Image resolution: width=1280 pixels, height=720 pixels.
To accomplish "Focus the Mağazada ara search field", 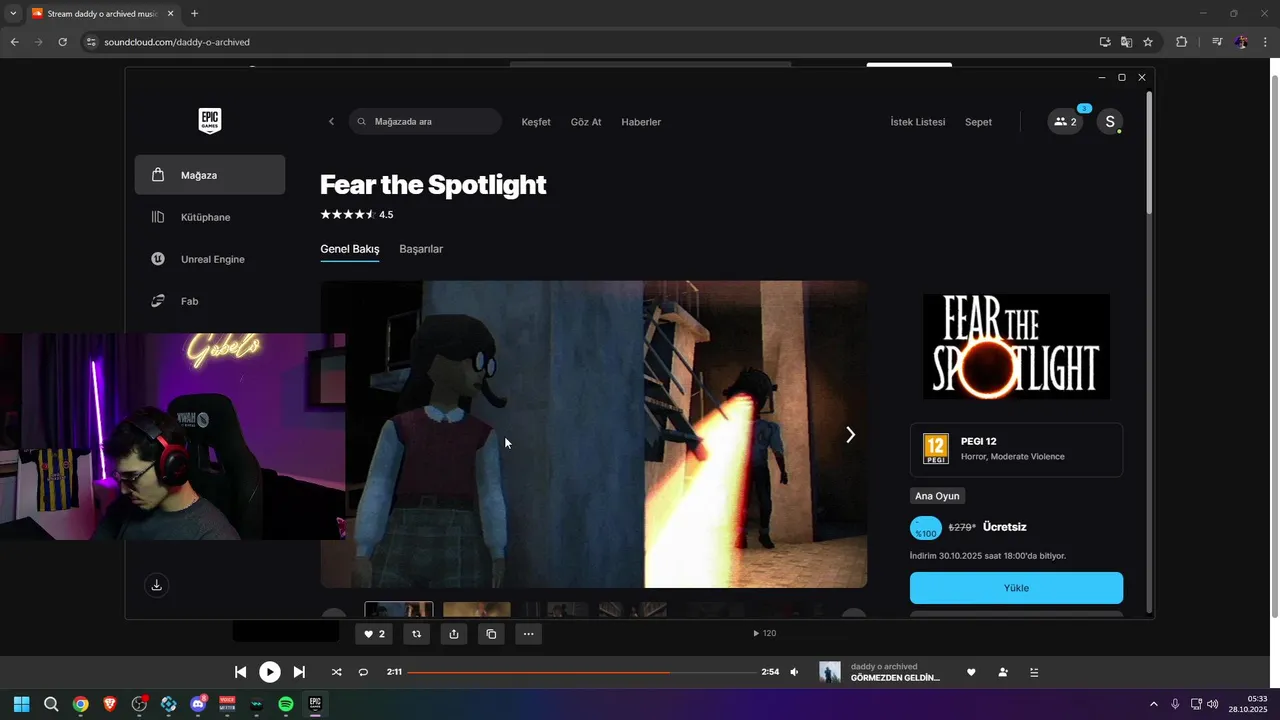I will point(425,122).
